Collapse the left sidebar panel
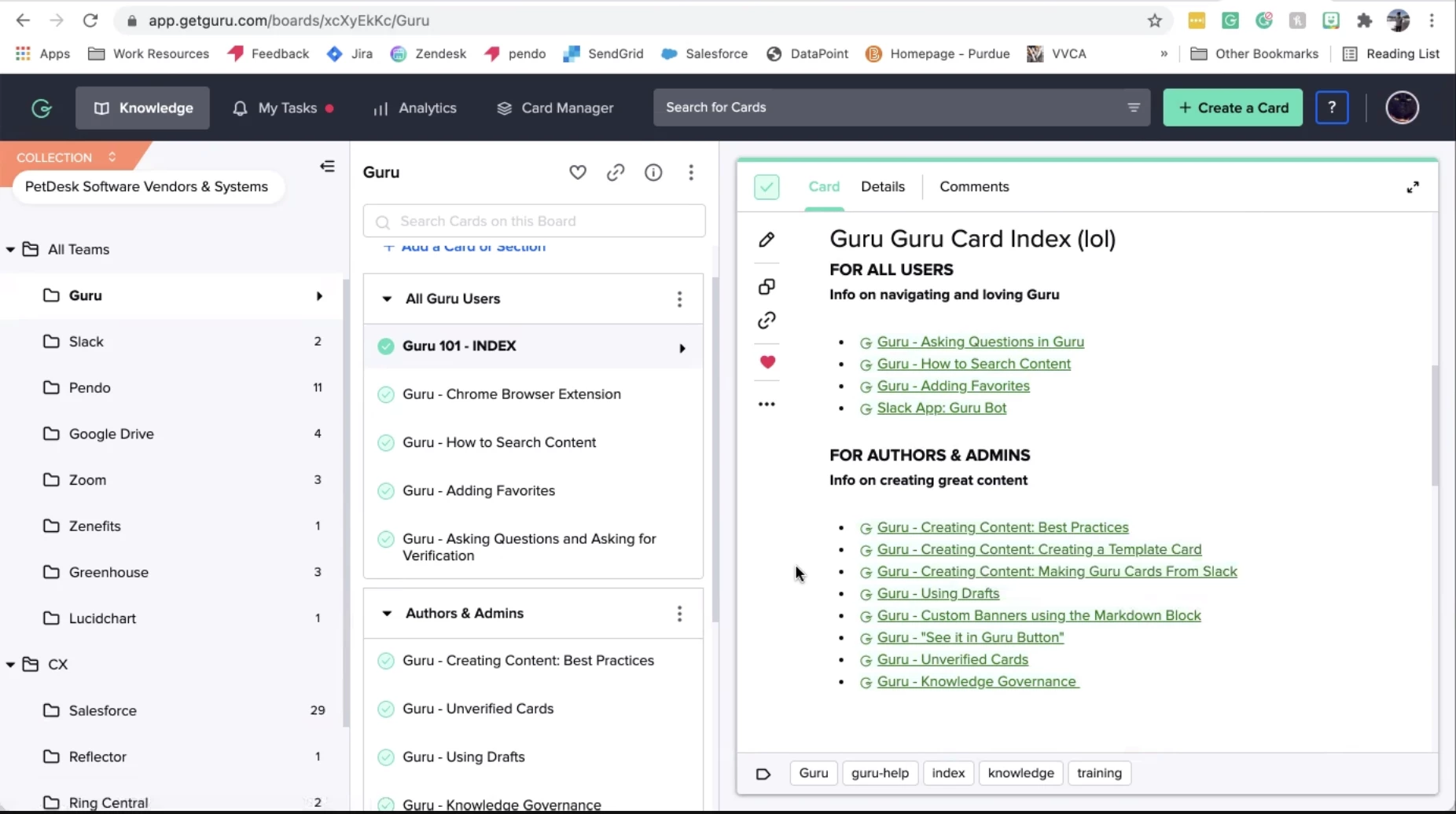 (327, 167)
